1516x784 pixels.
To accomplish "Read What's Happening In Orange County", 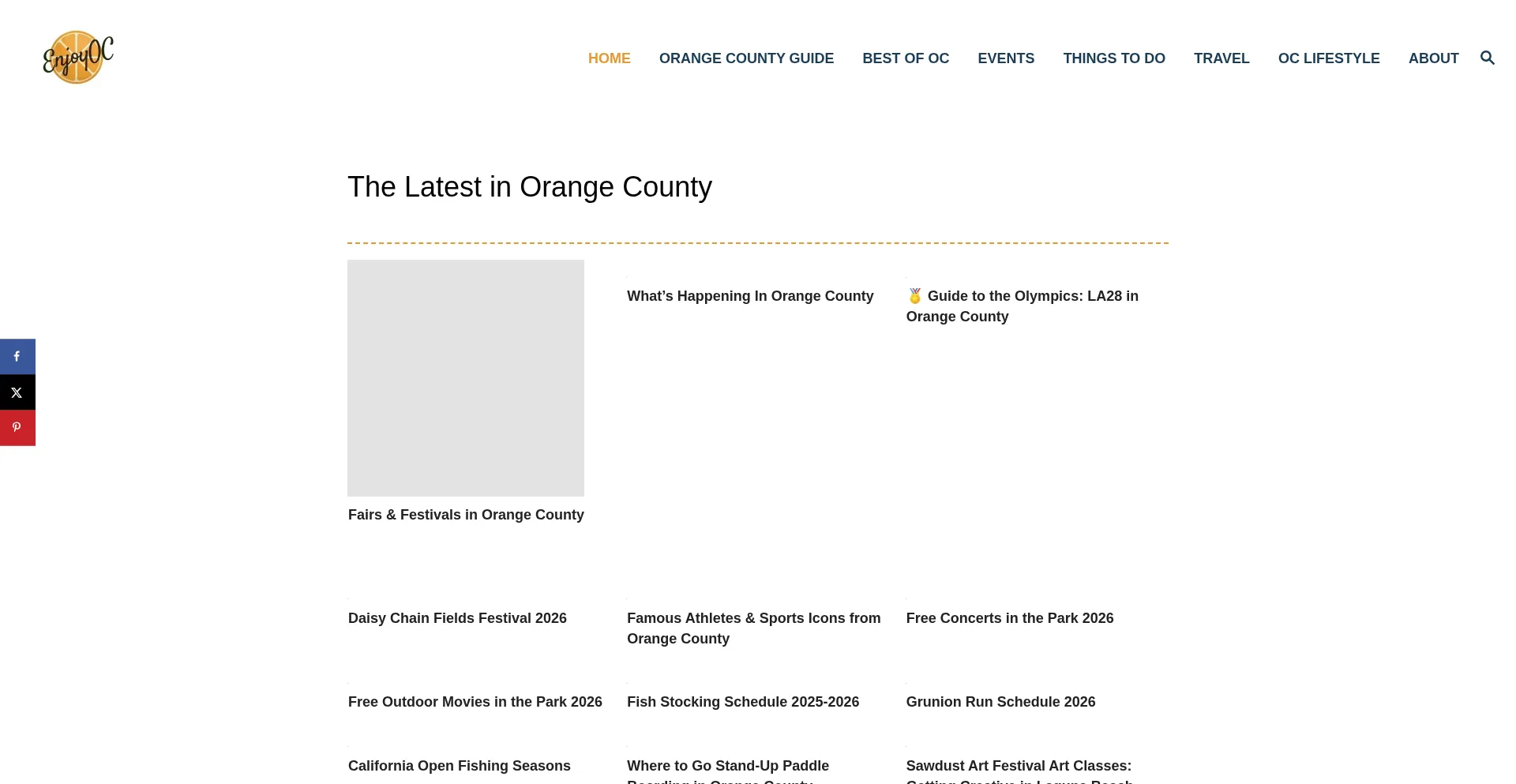I will [x=750, y=296].
